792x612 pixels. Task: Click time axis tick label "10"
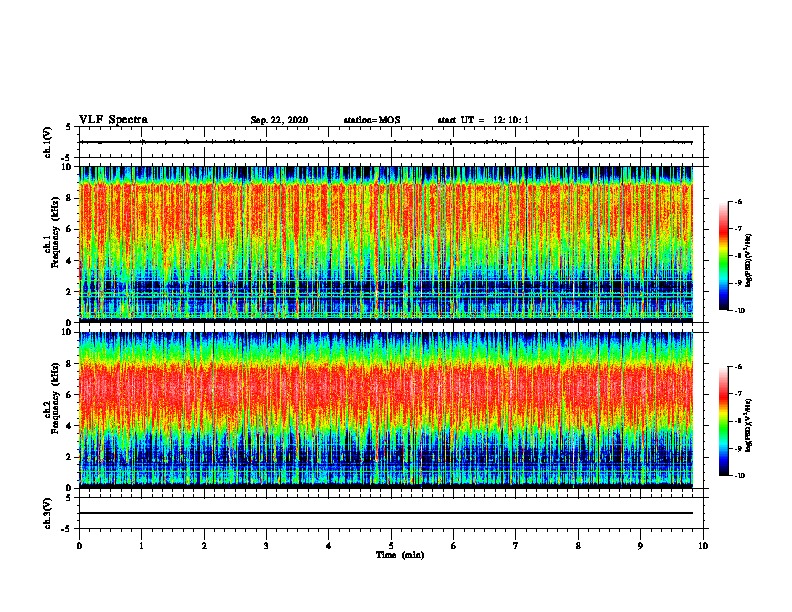coord(703,546)
